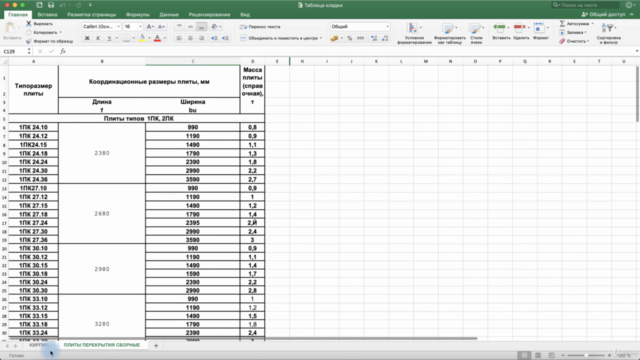Toggle wrap text (Перенос текста)
The height and width of the screenshot is (360, 640).
[x=260, y=27]
